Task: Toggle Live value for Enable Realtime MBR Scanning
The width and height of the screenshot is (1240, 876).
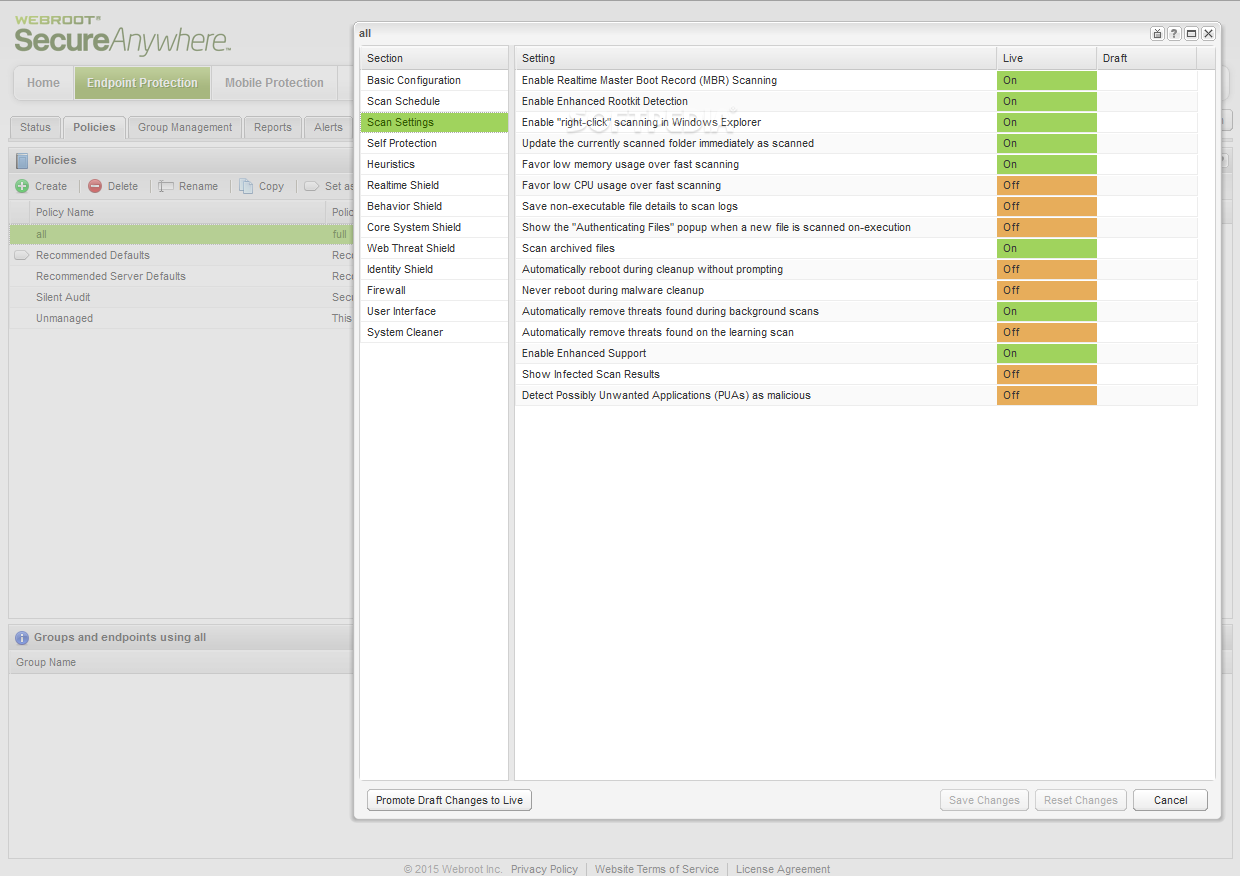Action: 1046,80
